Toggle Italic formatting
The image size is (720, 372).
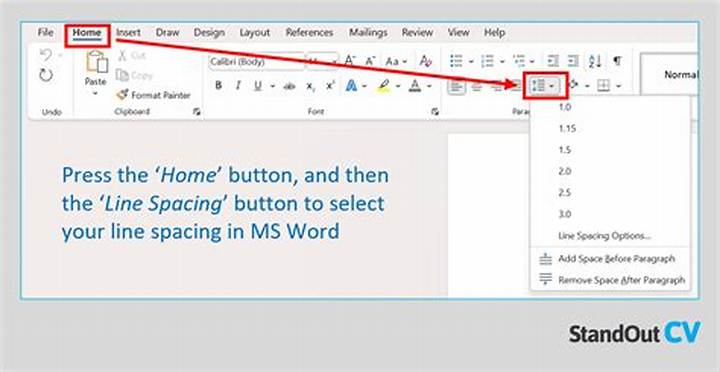pos(238,85)
